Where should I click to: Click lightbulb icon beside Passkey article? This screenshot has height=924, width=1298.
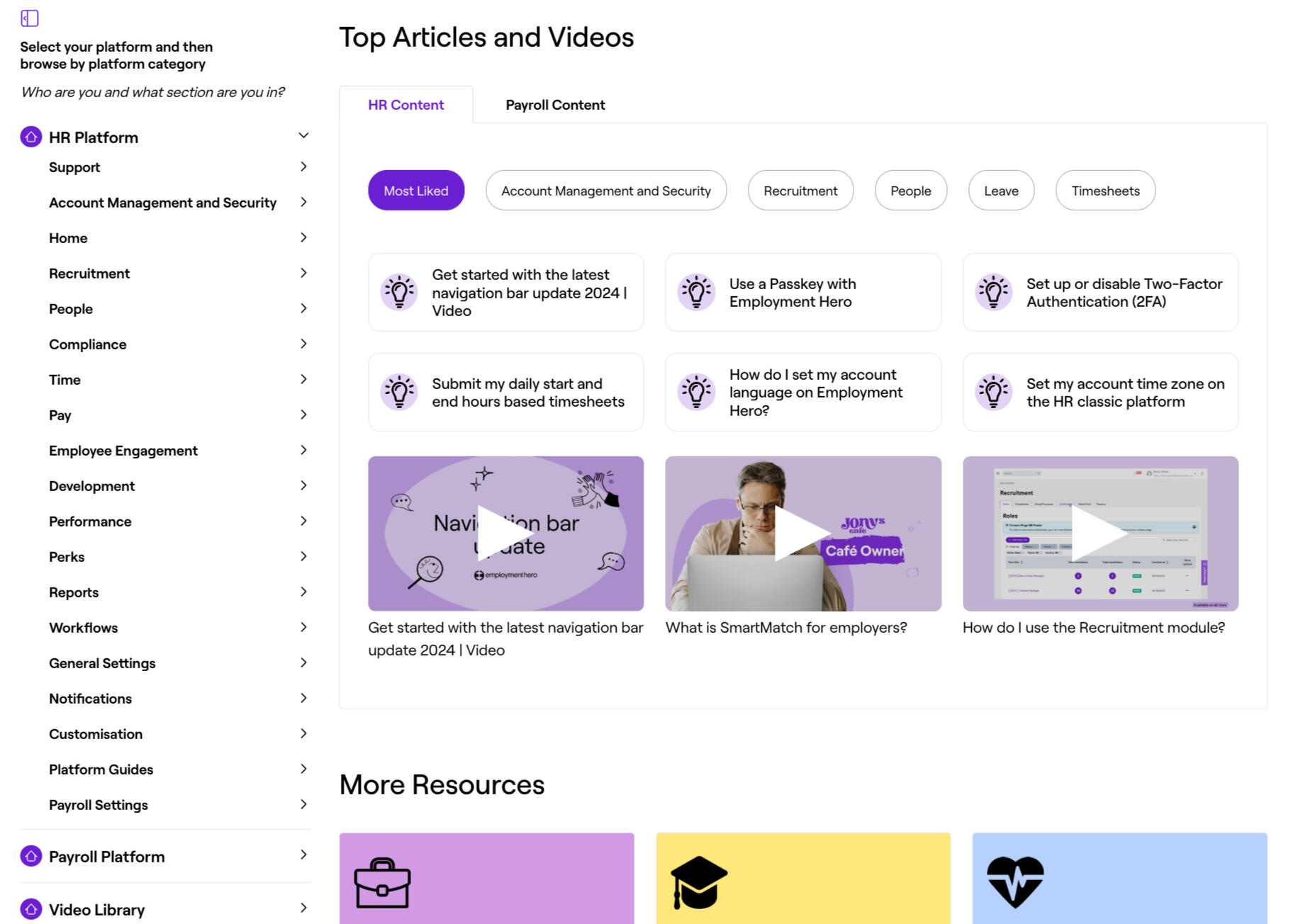pyautogui.click(x=696, y=292)
